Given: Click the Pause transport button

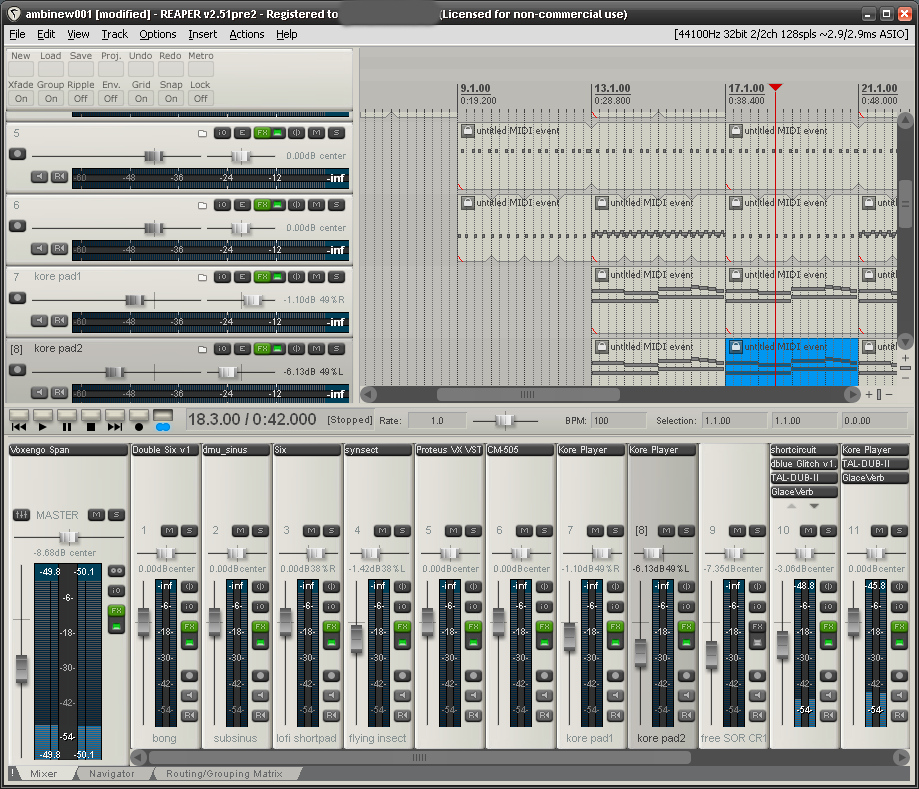Looking at the screenshot, I should [67, 420].
